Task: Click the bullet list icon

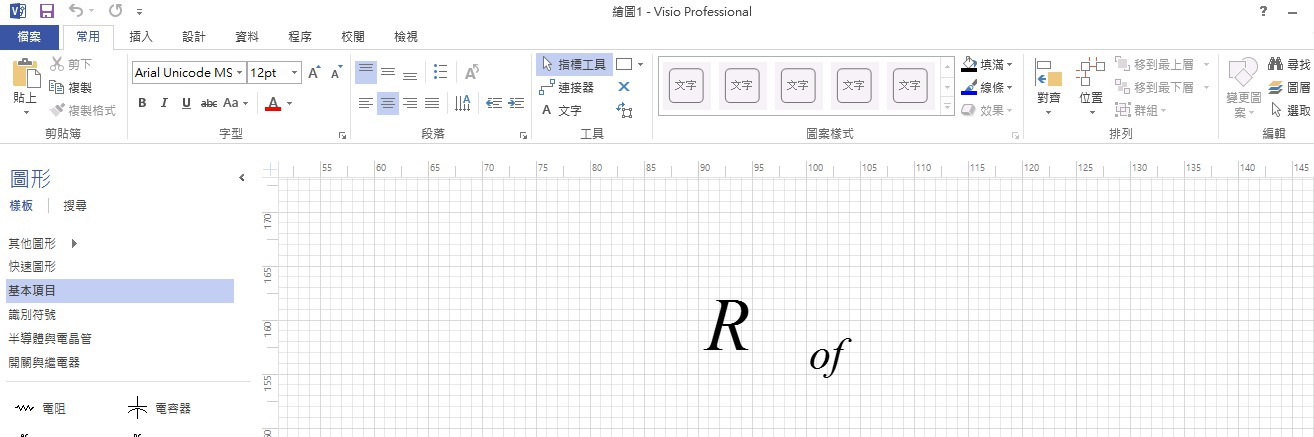Action: 440,72
